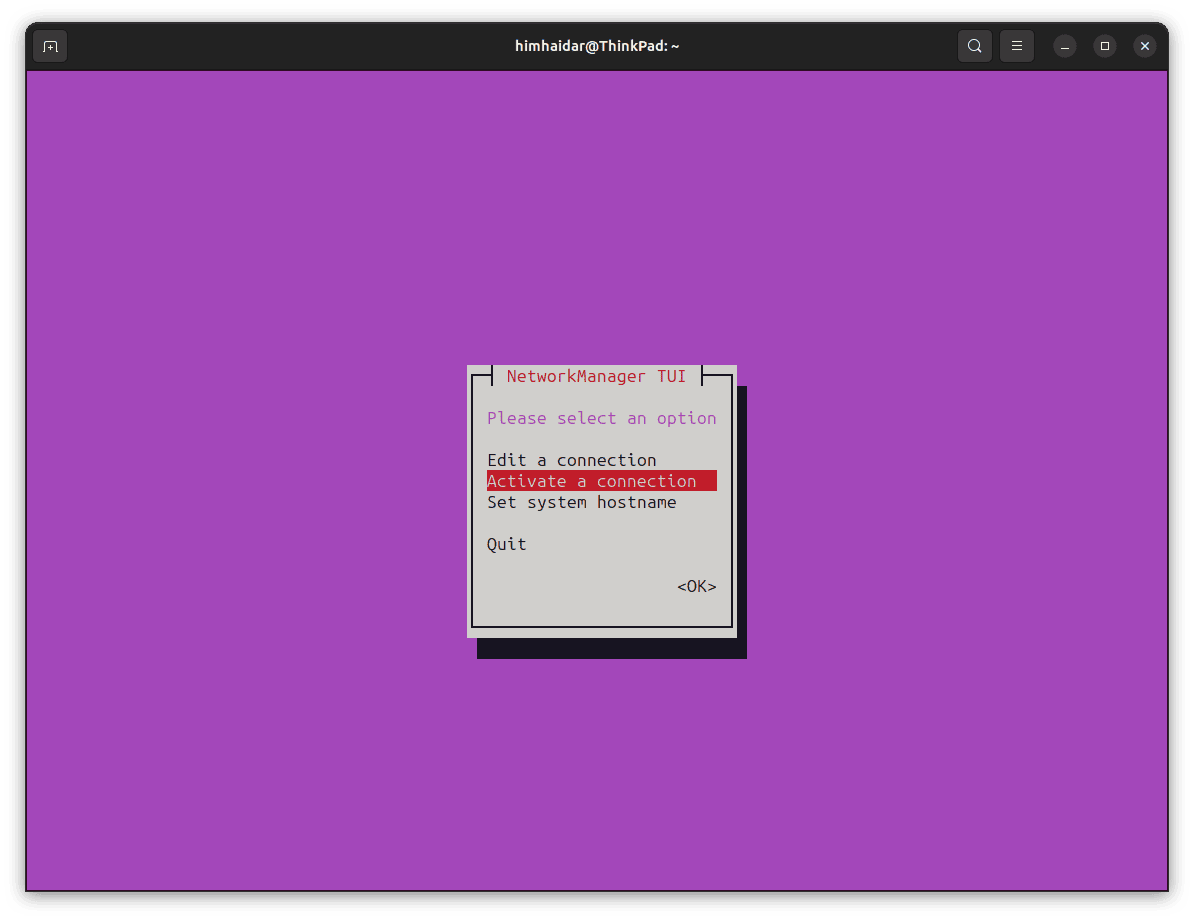This screenshot has height=920, width=1194.
Task: Select the highlighted "Activate a connection" entry
Action: [591, 480]
